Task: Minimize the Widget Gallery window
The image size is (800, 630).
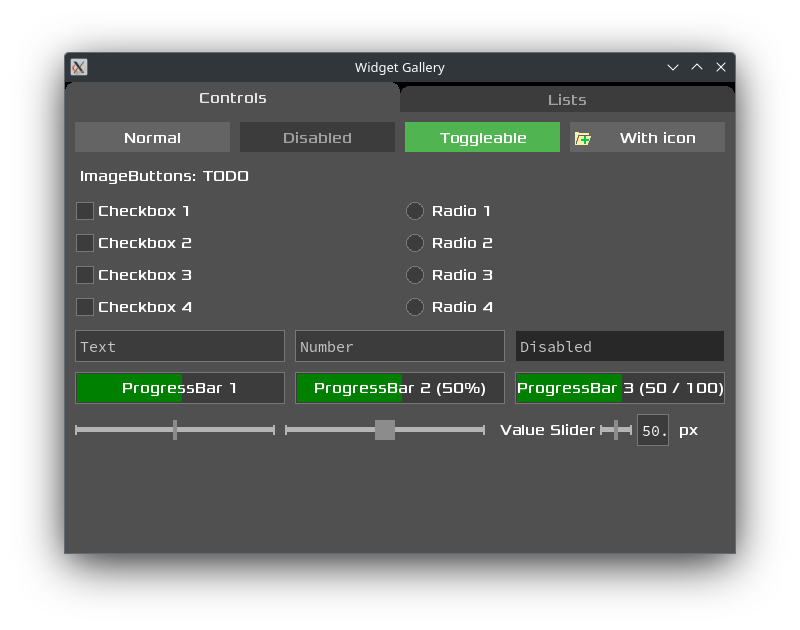Action: coord(673,67)
